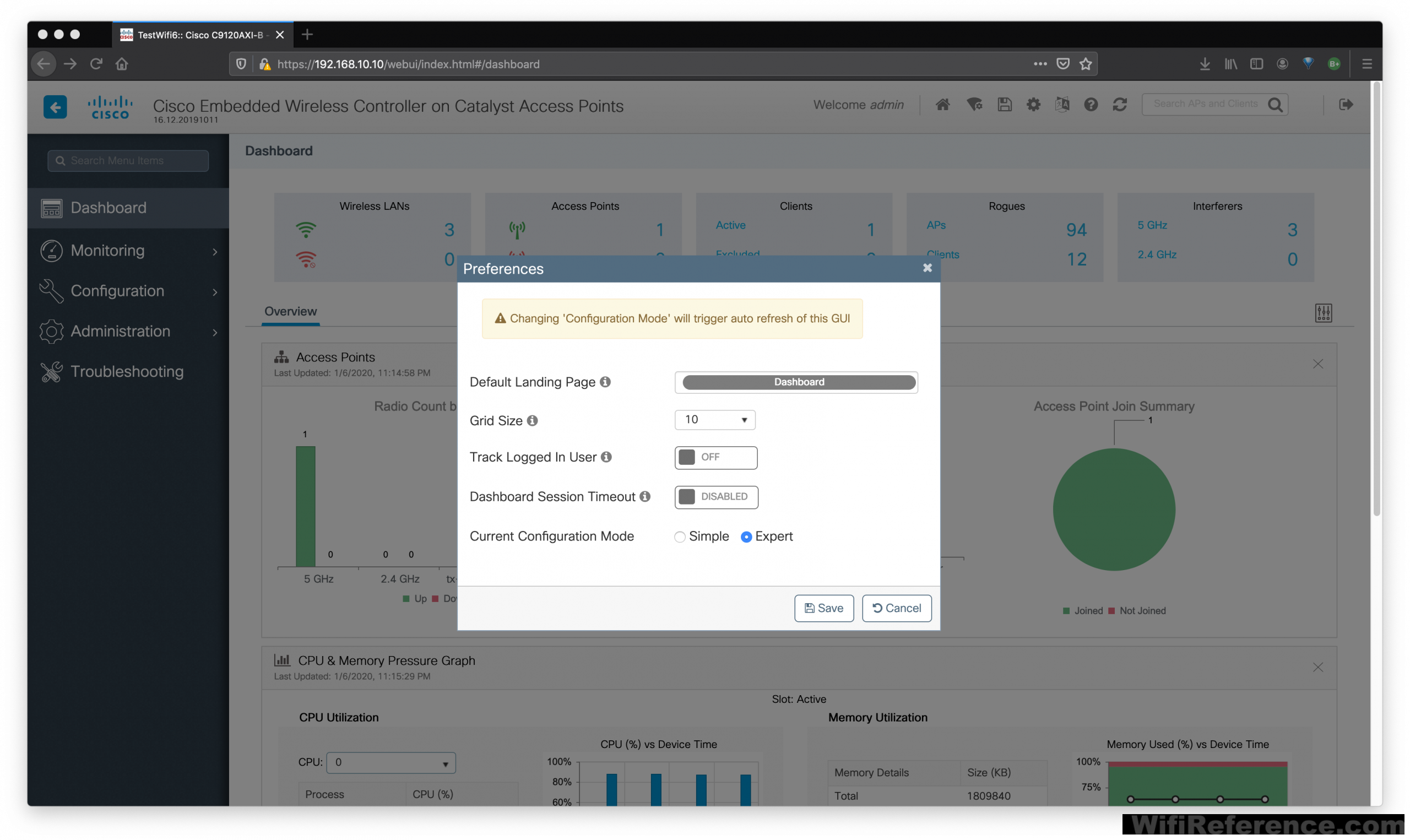Viewport: 1410px width, 840px height.
Task: Click info icon next to Default Landing Page
Action: [605, 382]
